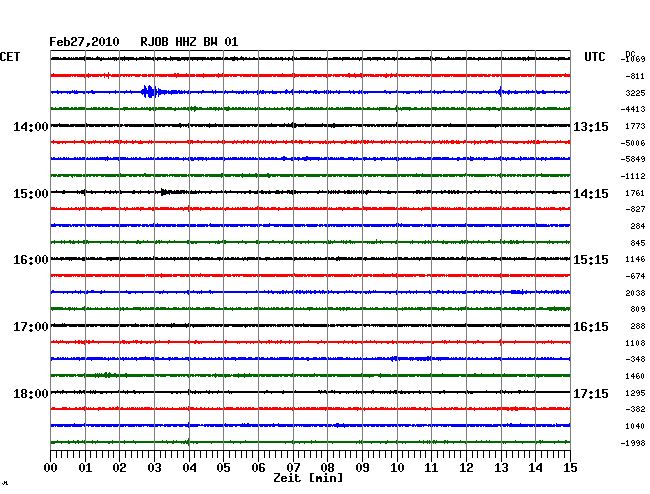
Task: Click minute tick label 00
Action: point(51,468)
